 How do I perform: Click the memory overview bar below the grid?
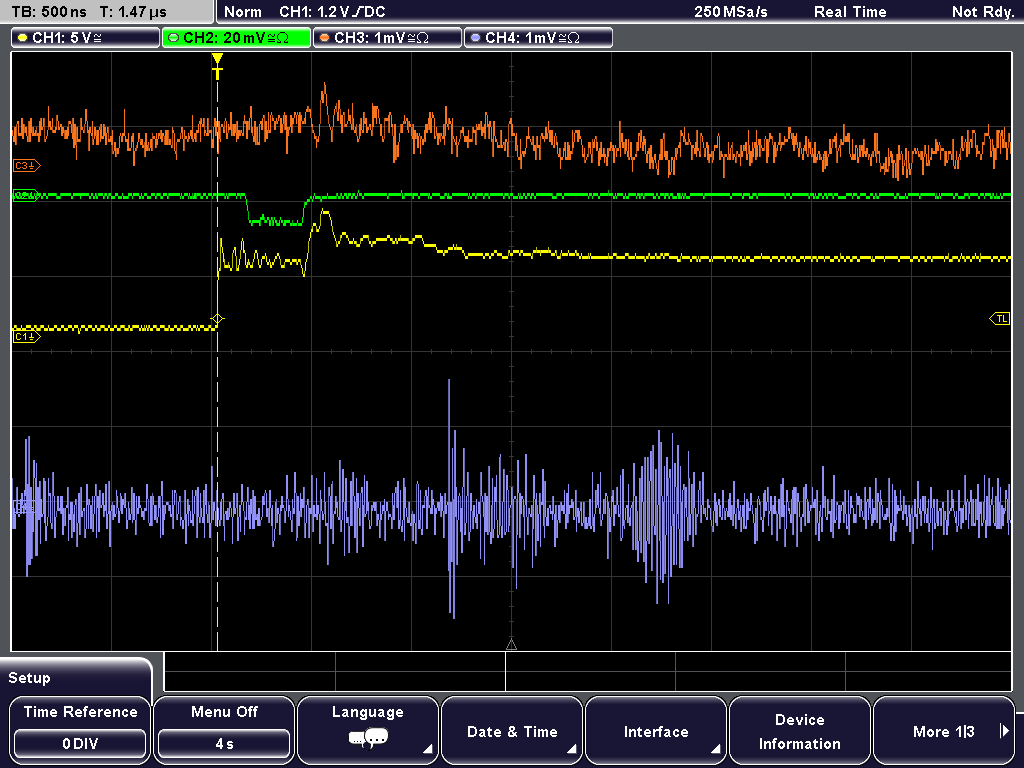pos(588,672)
